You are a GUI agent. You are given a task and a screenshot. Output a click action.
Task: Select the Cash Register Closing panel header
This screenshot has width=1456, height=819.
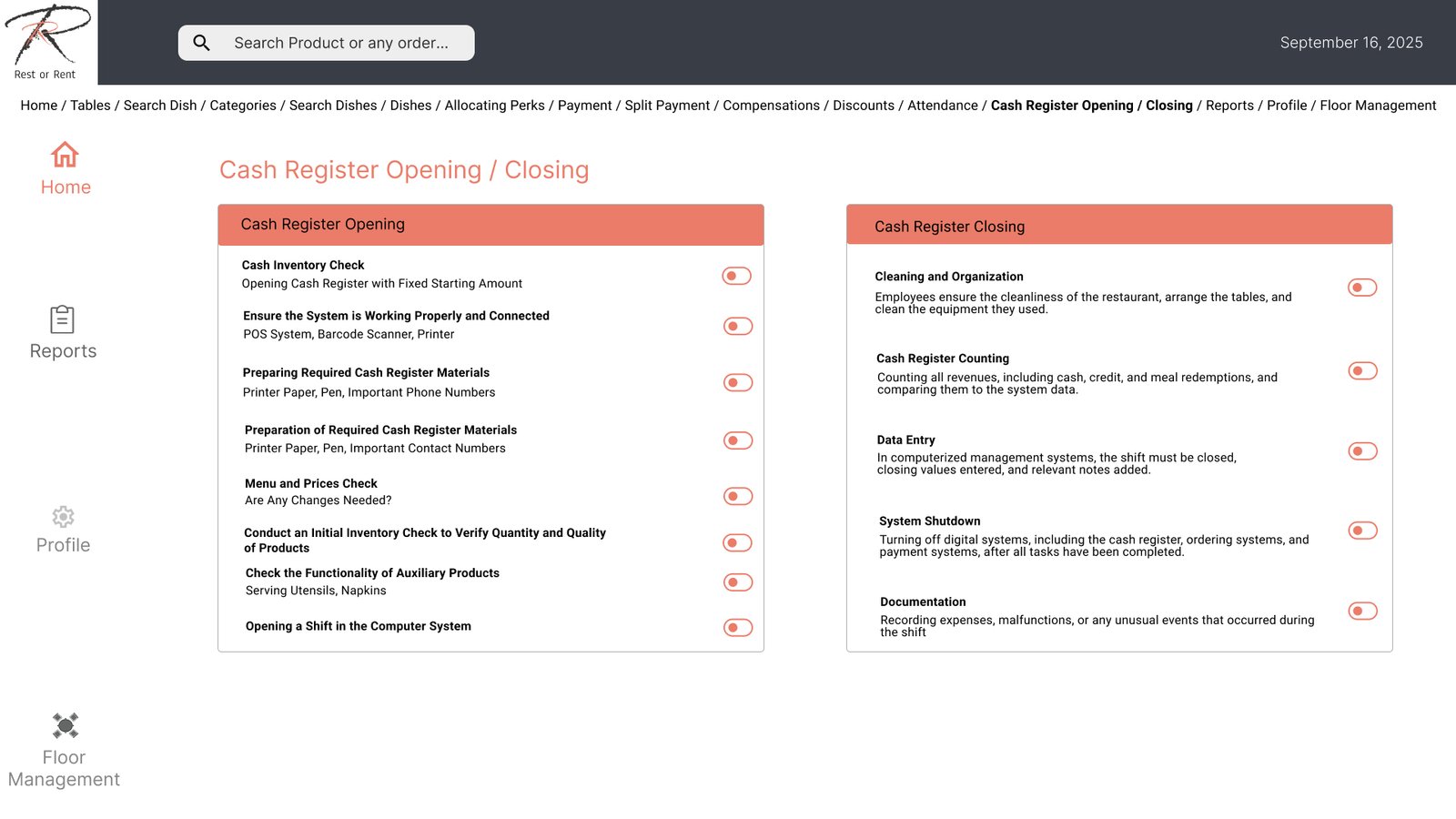coord(1118,226)
